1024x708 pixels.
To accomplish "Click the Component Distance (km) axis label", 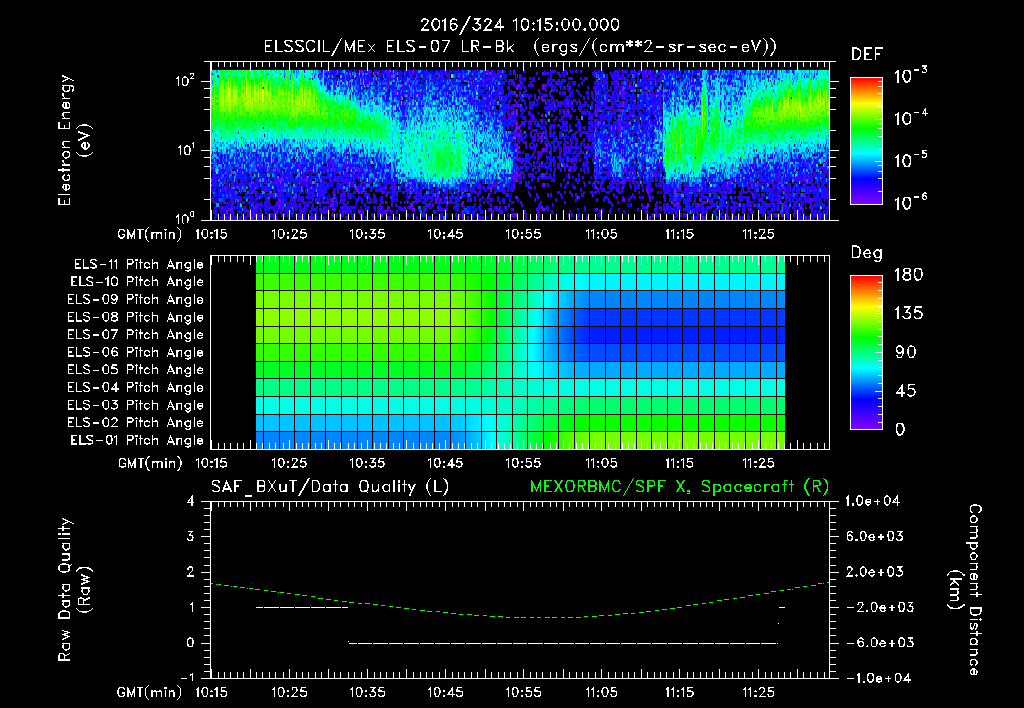I will coord(965,589).
